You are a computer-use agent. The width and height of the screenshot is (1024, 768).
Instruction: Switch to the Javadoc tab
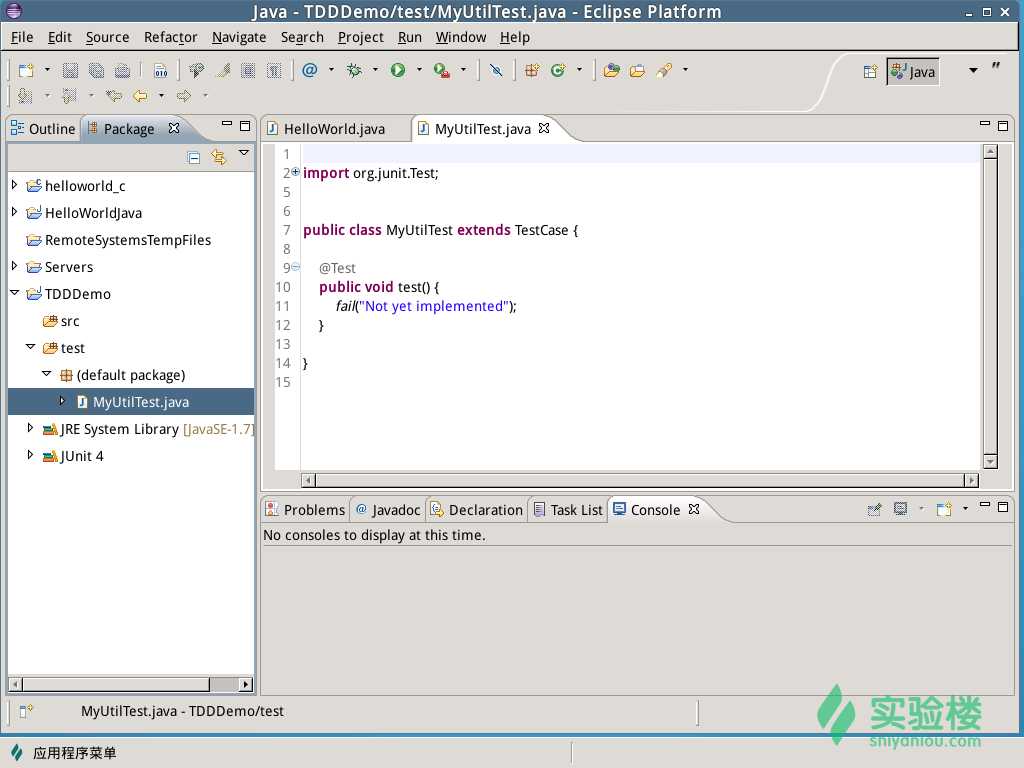tap(389, 510)
